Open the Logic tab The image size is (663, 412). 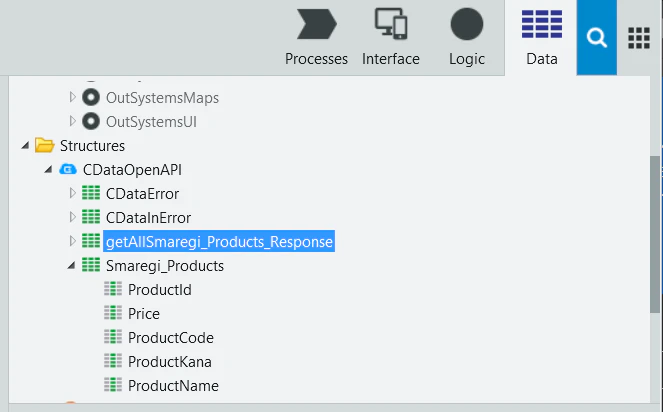pyautogui.click(x=467, y=37)
